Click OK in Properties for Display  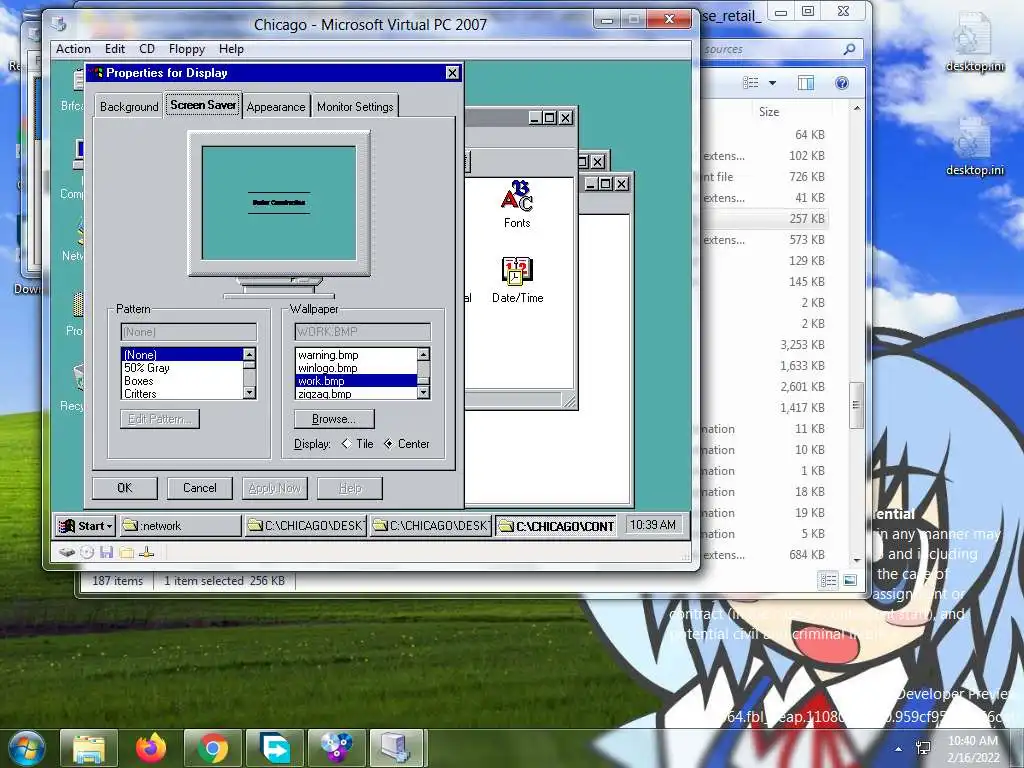[x=125, y=488]
